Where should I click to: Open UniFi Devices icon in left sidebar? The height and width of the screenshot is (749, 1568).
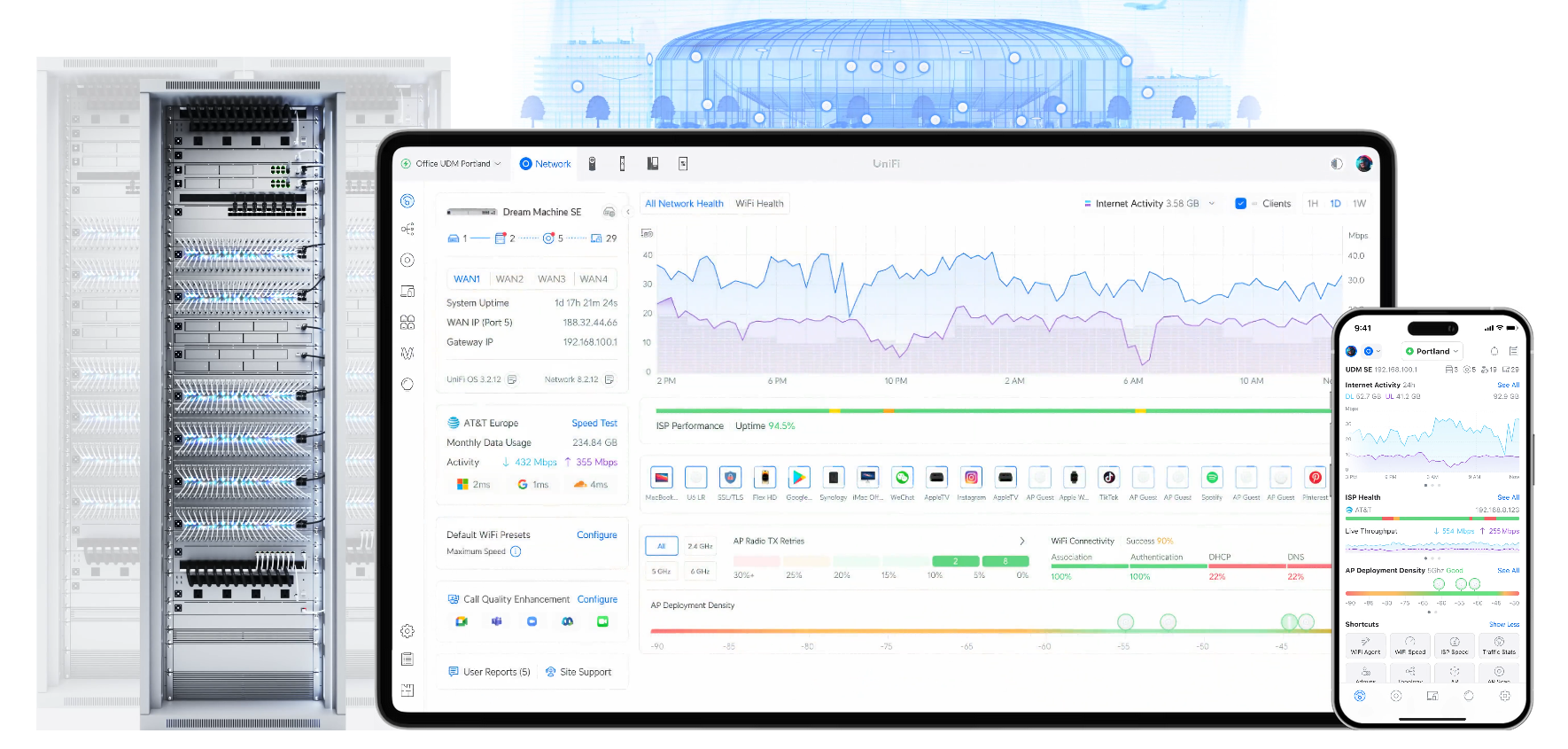(408, 260)
